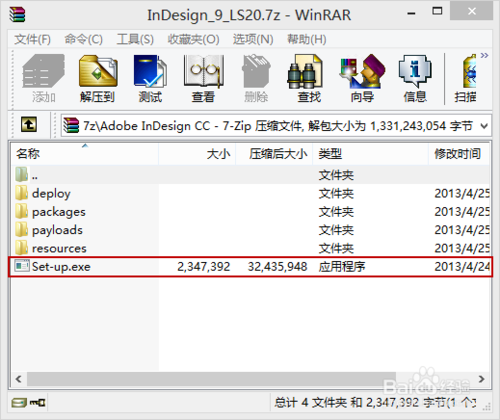The height and width of the screenshot is (420, 500).
Task: Select the deploy folder icon
Action: [22, 193]
